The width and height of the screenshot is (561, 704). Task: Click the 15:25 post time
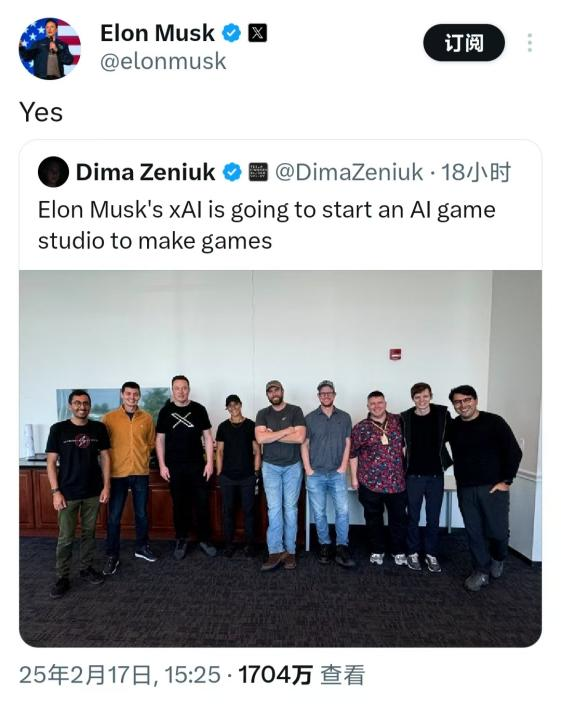[x=192, y=675]
